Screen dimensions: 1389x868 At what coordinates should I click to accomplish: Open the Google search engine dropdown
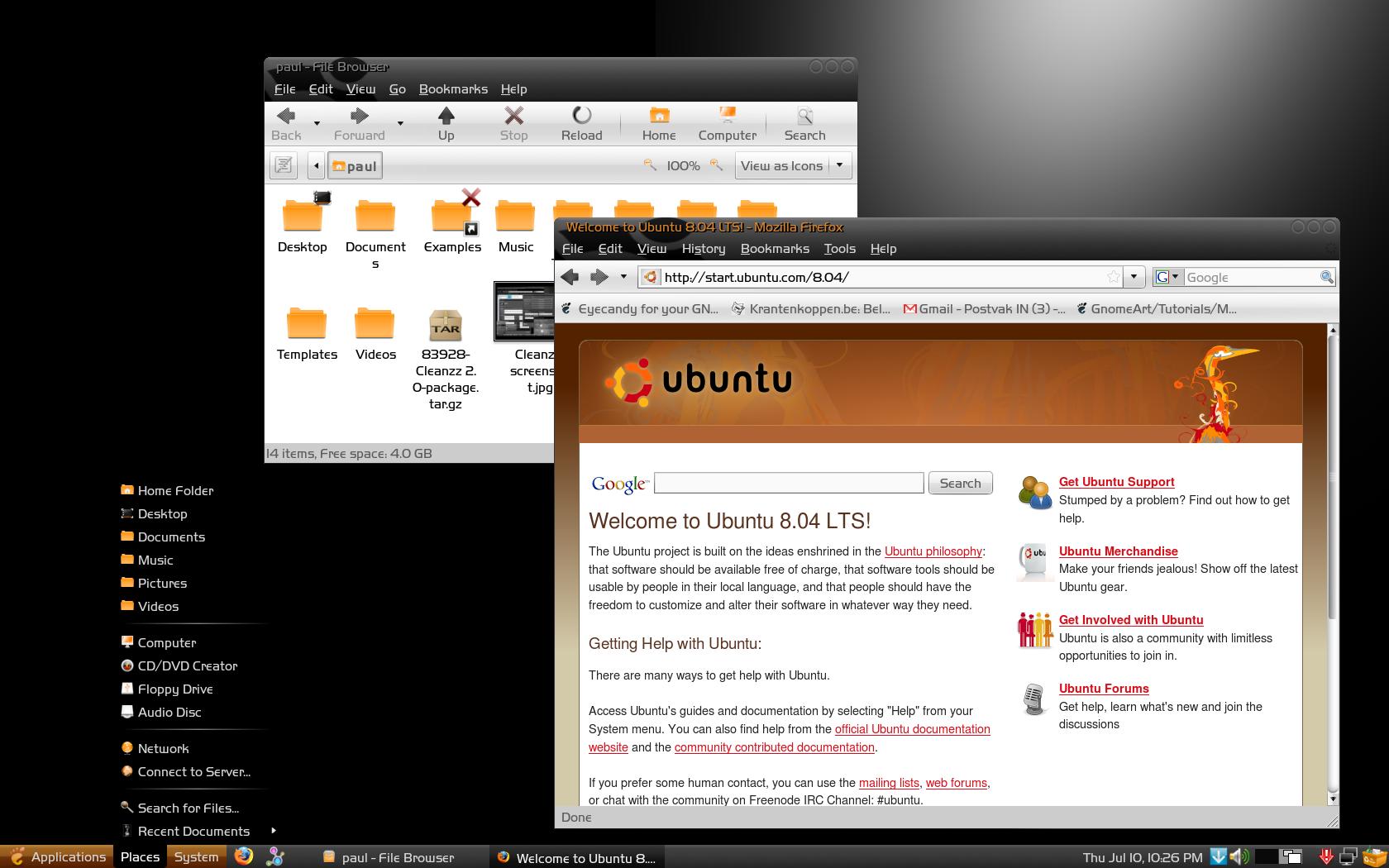point(1174,277)
